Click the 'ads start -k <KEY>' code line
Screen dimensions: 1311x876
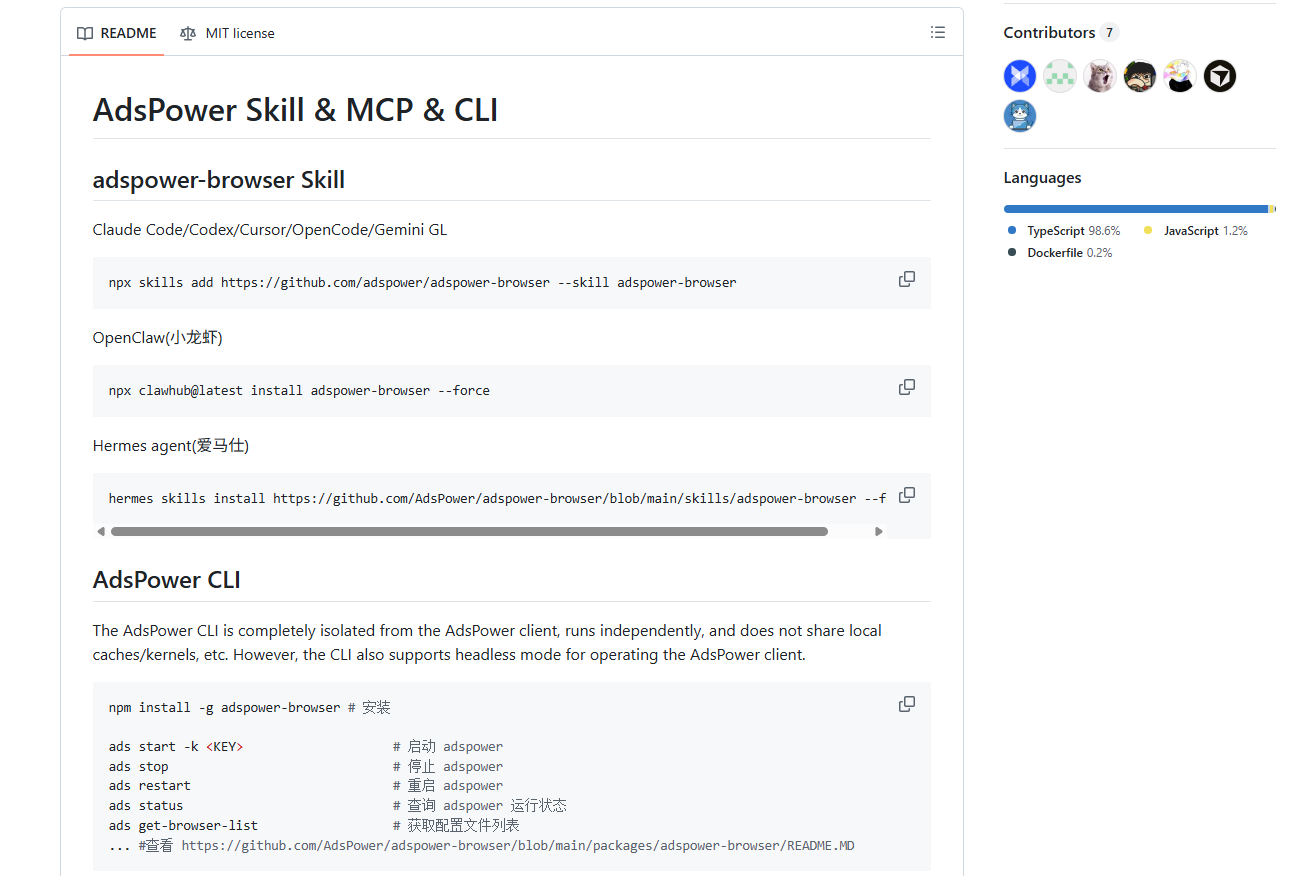coord(176,747)
